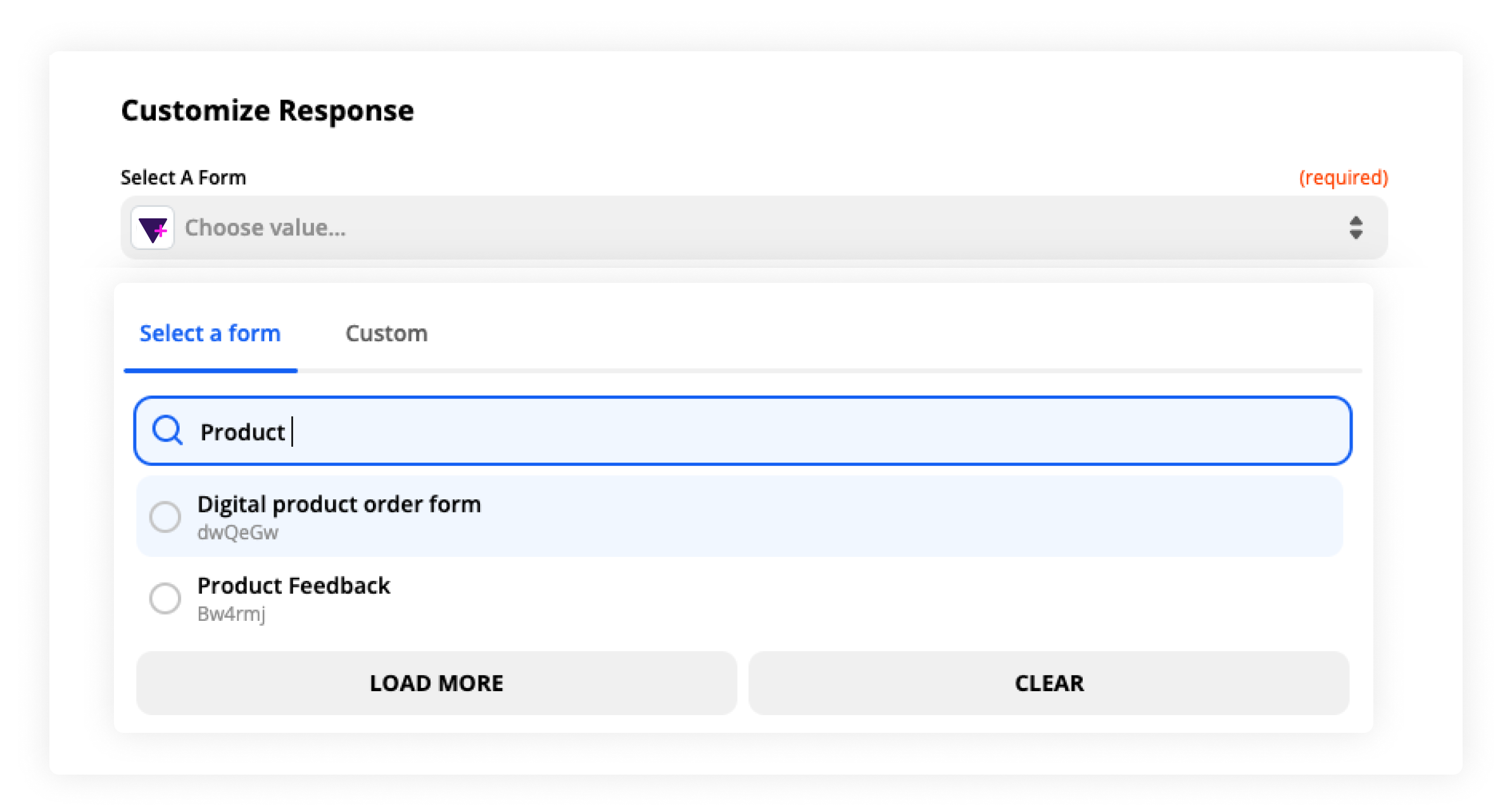Click the up-down arrows on form dropdown
The height and width of the screenshot is (805, 1512).
coord(1355,228)
